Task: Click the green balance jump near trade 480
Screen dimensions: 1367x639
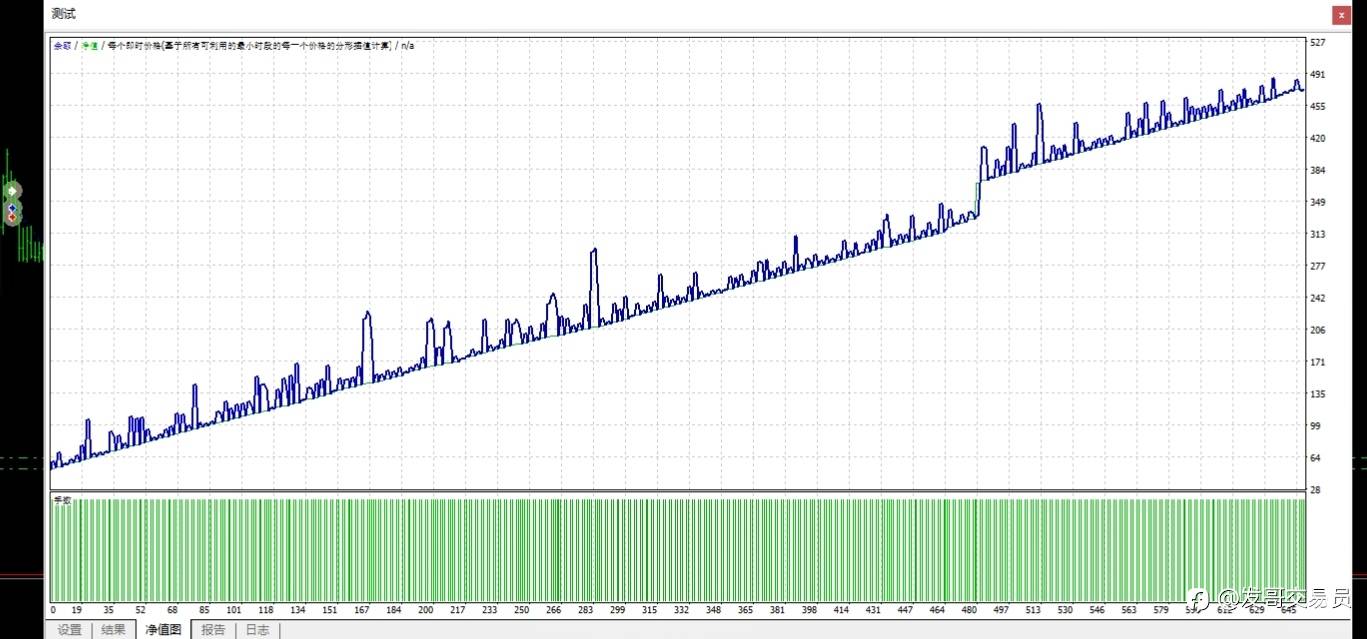Action: (x=977, y=196)
